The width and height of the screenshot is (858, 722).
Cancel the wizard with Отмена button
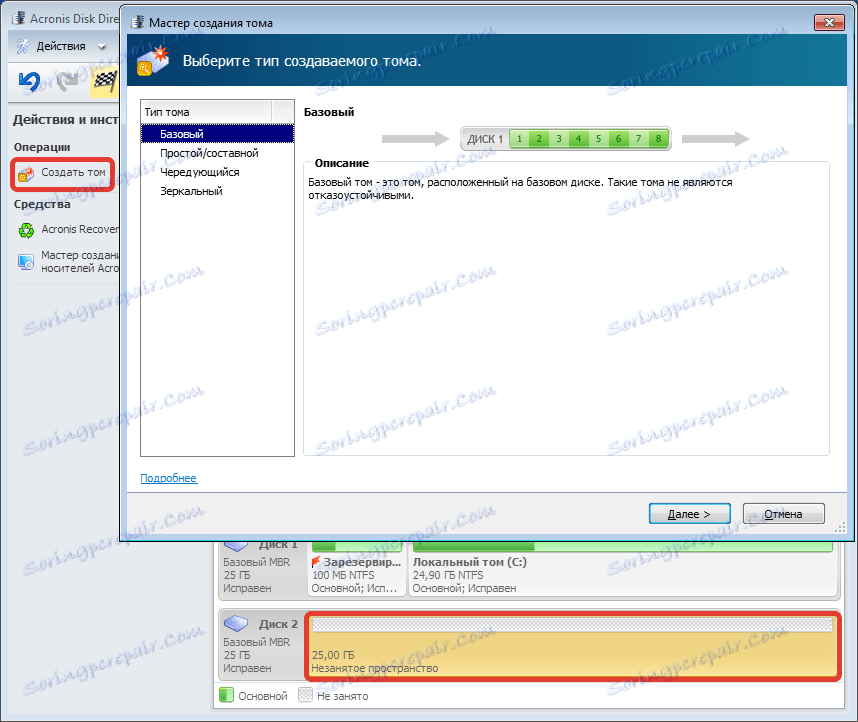[783, 513]
